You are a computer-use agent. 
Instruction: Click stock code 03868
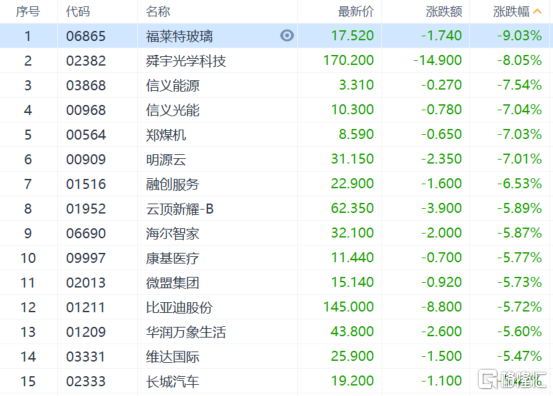(86, 85)
